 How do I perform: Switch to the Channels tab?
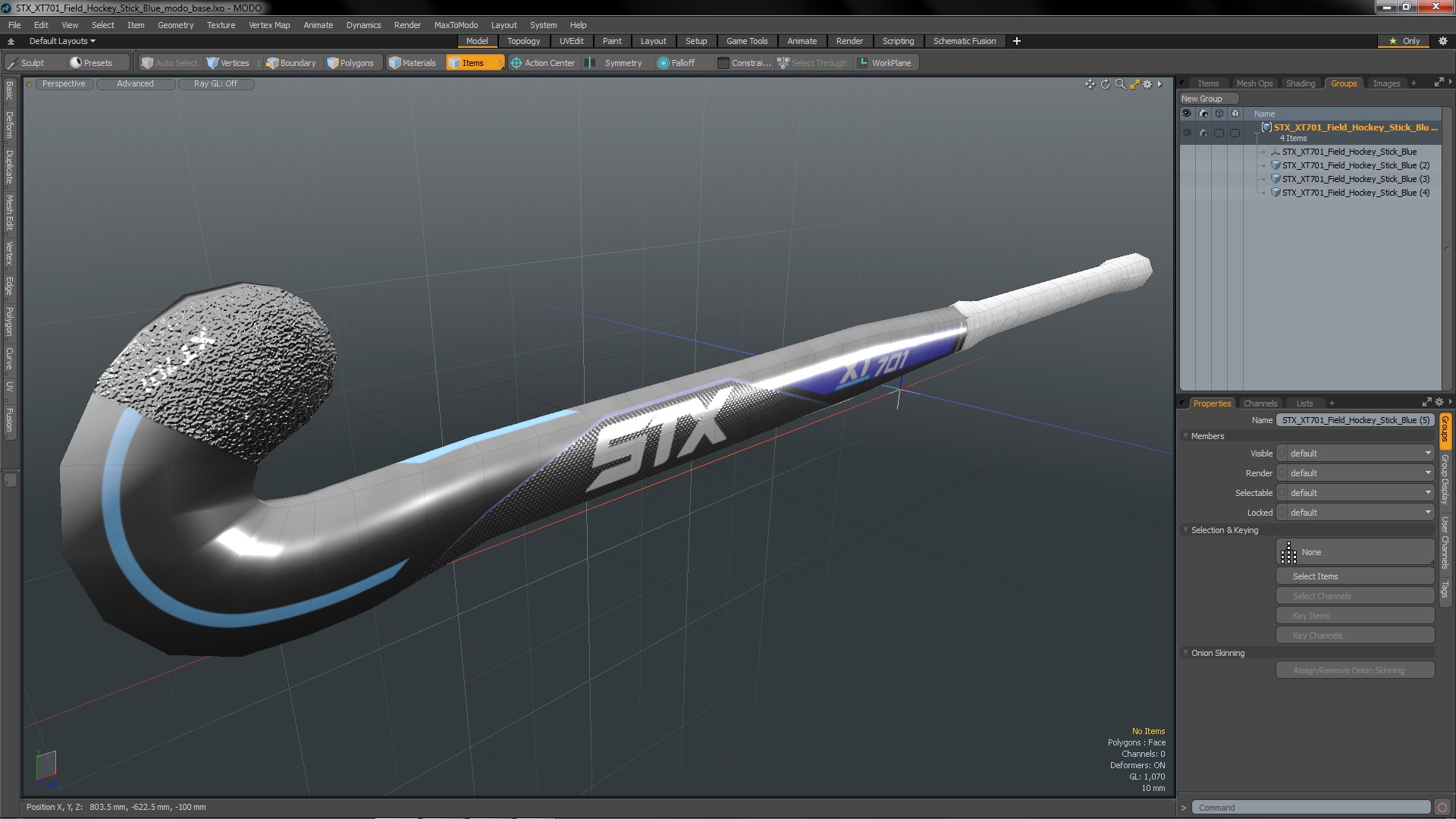1260,403
